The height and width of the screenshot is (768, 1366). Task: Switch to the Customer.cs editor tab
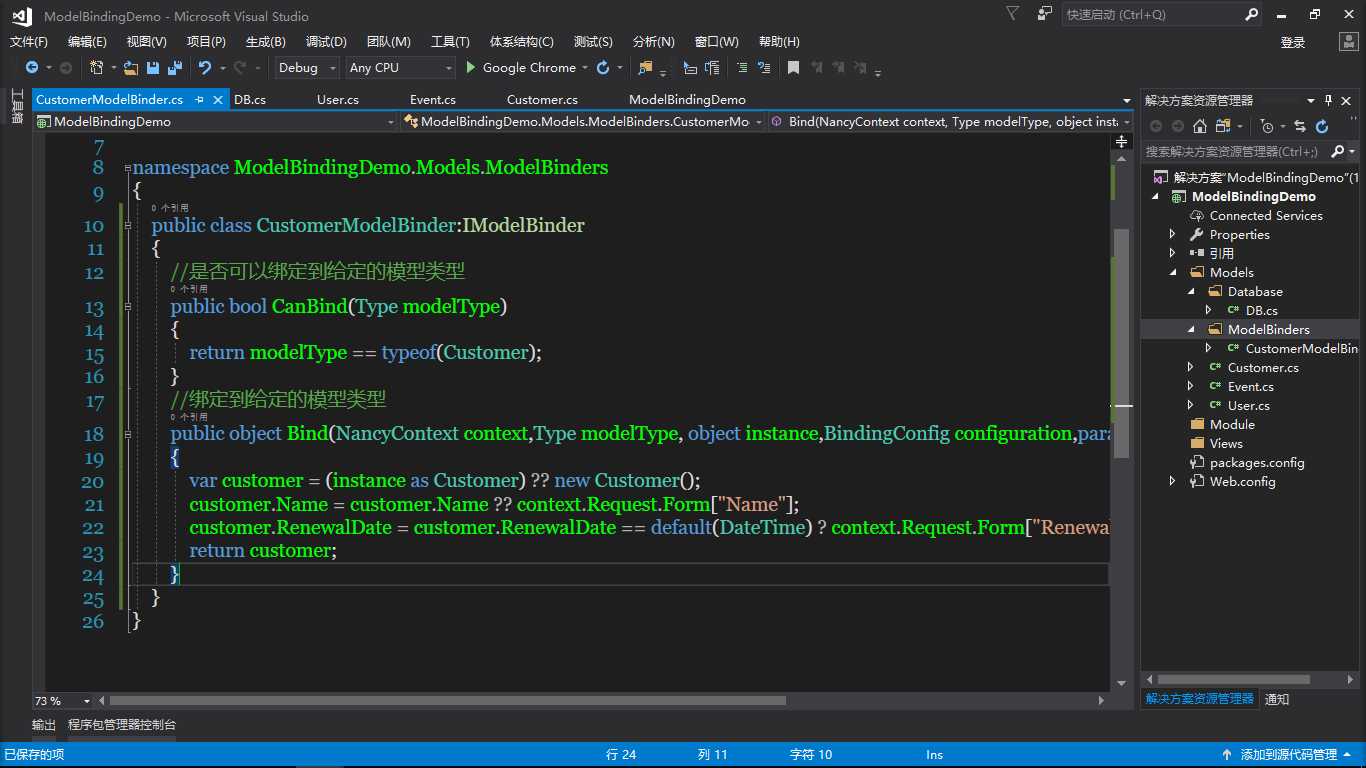(x=542, y=100)
